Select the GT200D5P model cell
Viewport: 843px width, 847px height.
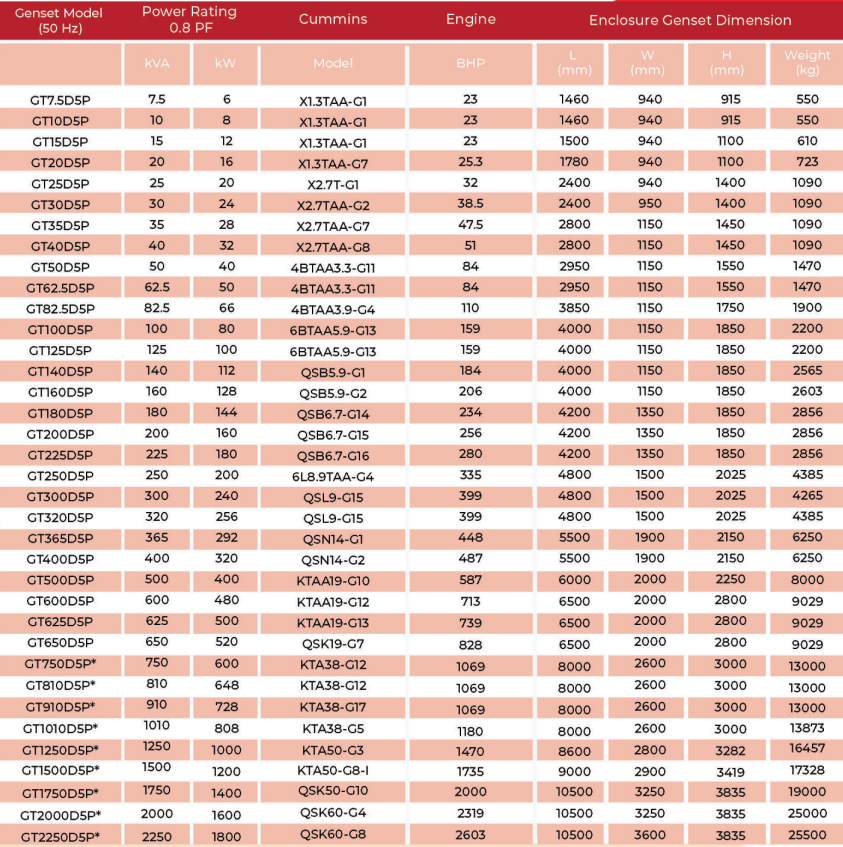click(x=60, y=434)
